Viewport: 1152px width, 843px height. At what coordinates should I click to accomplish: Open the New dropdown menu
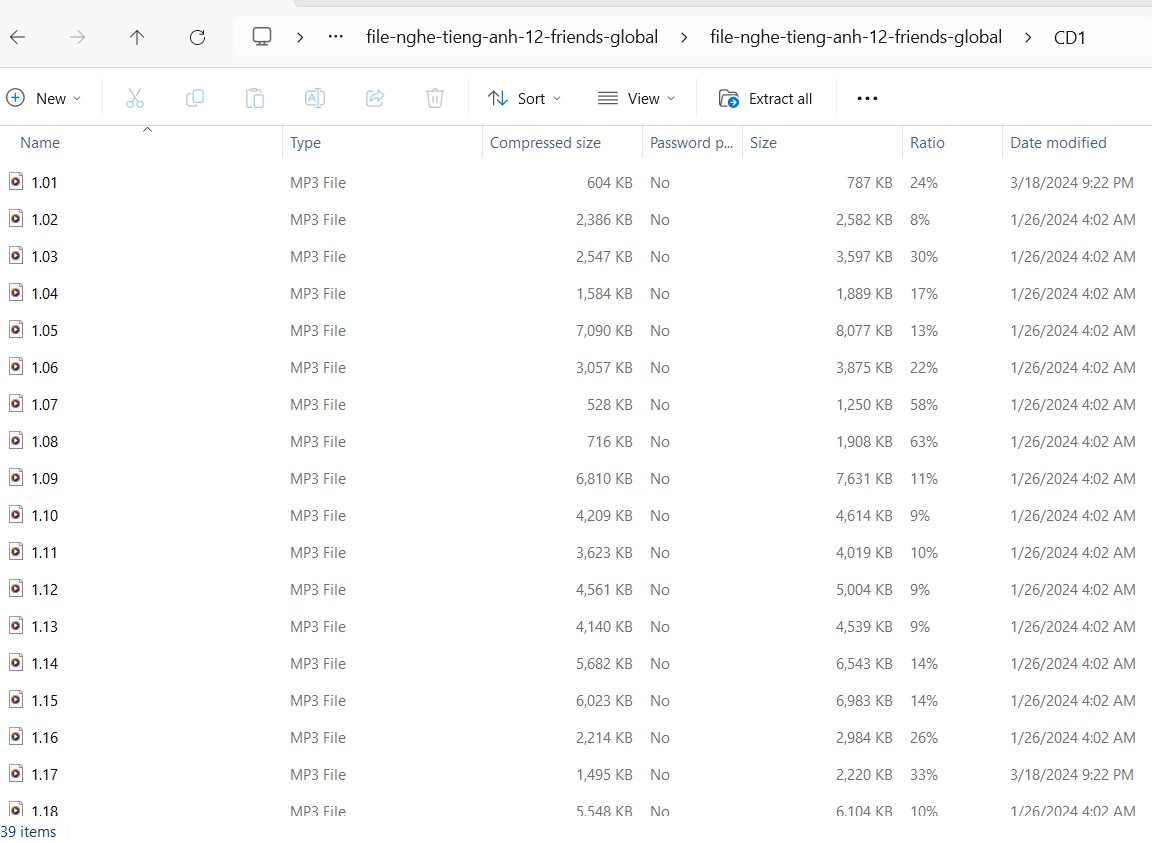point(44,98)
